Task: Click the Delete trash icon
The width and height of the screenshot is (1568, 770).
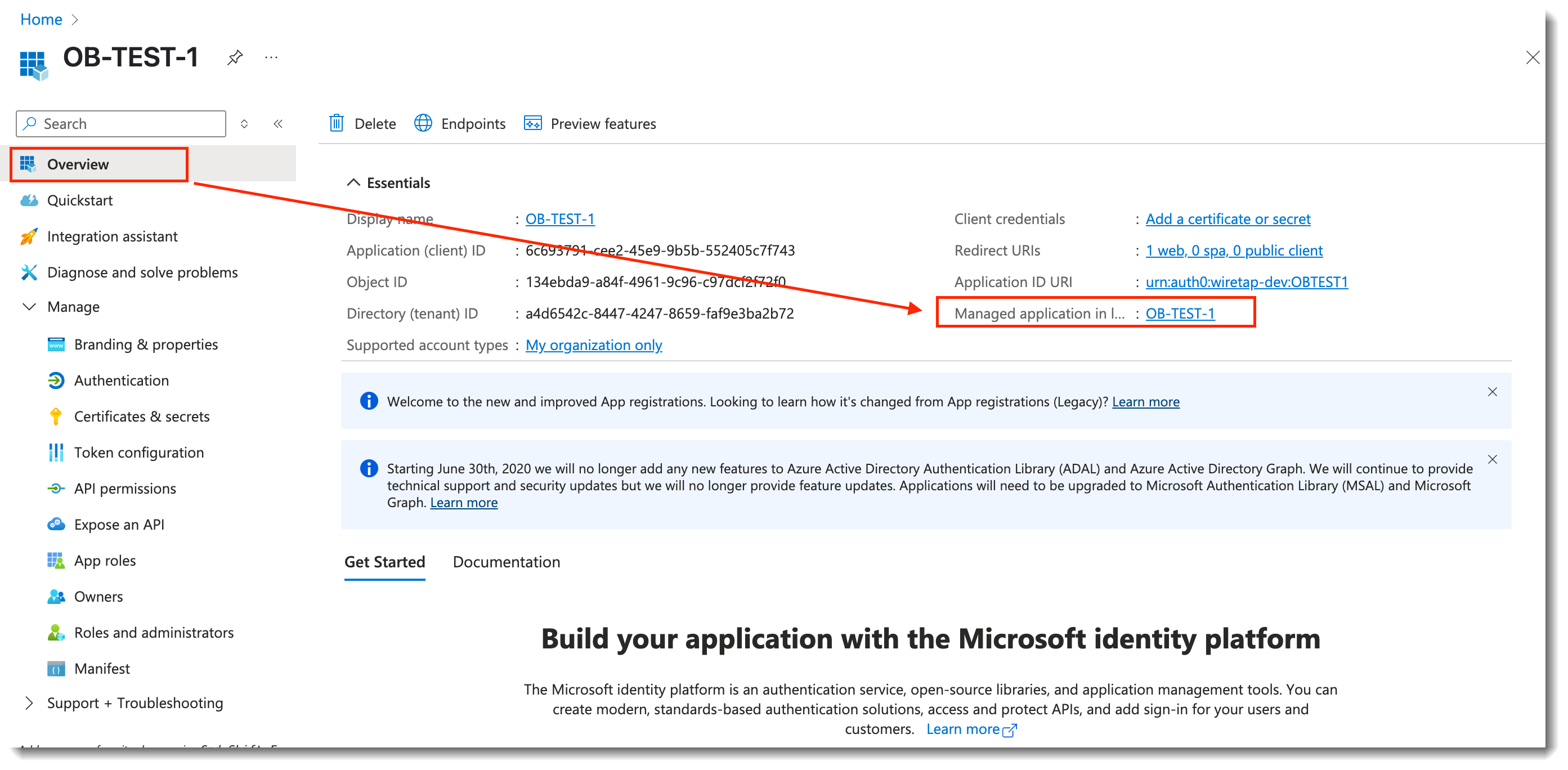Action: pyautogui.click(x=337, y=124)
